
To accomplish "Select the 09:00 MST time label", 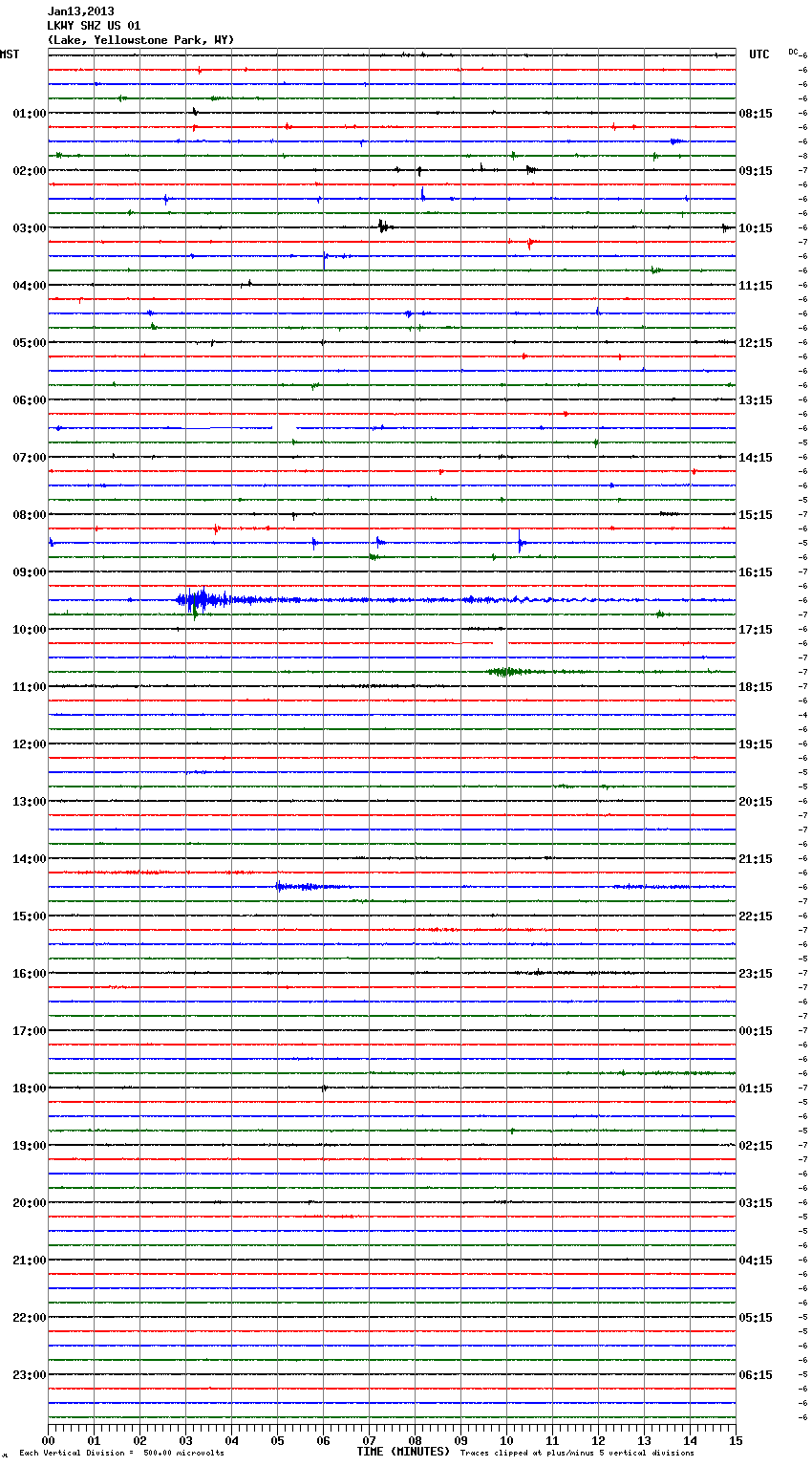I will click(30, 572).
